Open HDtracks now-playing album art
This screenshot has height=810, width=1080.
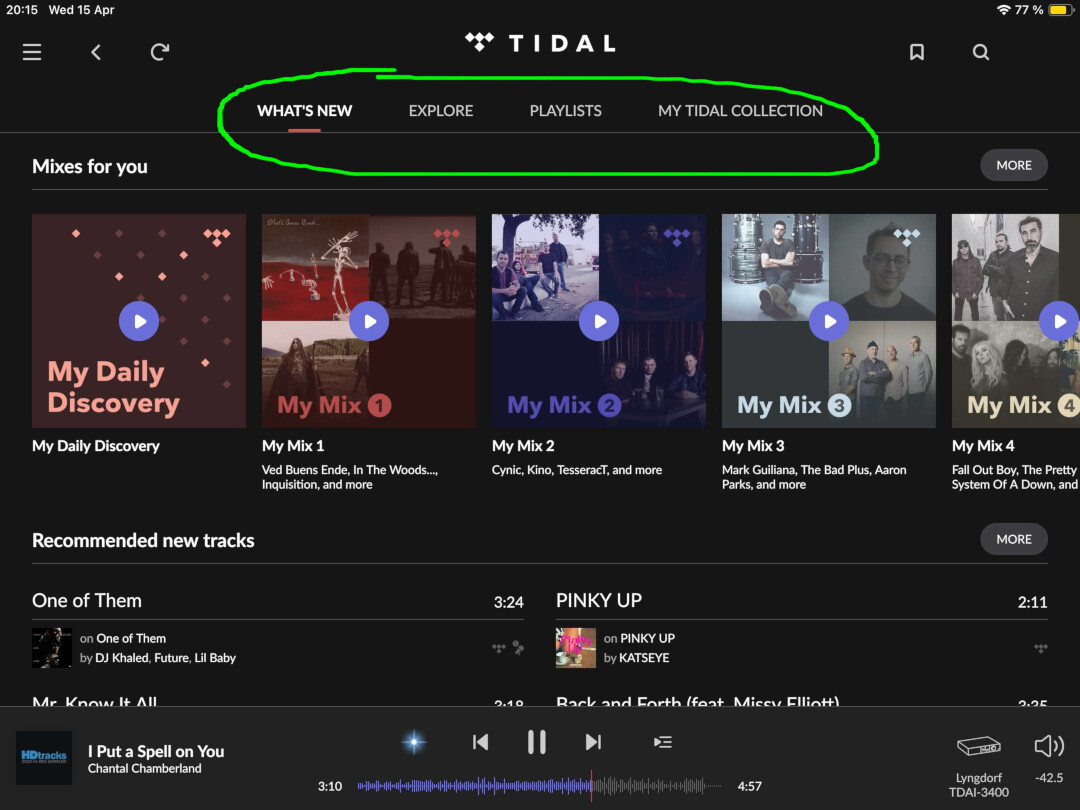[44, 758]
